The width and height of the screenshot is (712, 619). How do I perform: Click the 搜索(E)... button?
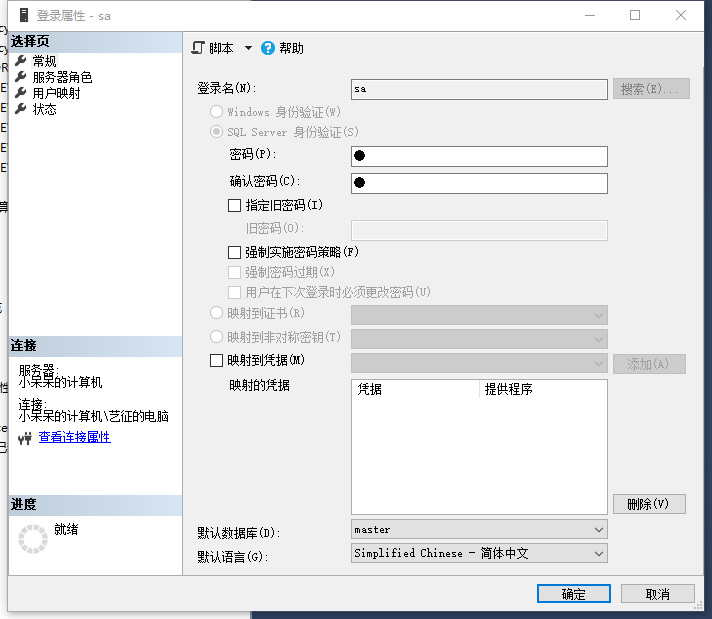651,89
